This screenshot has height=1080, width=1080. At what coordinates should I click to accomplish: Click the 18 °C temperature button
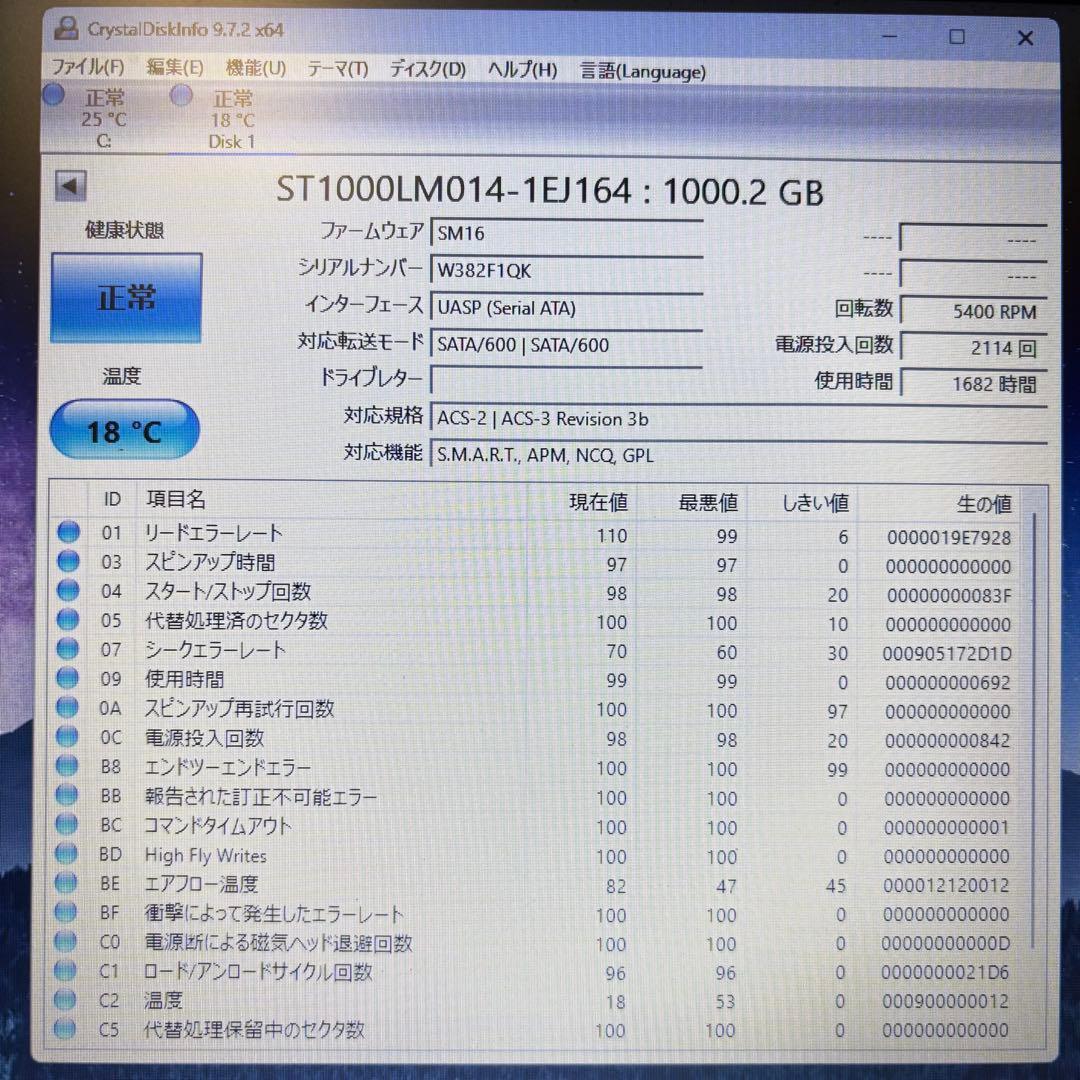tap(125, 430)
